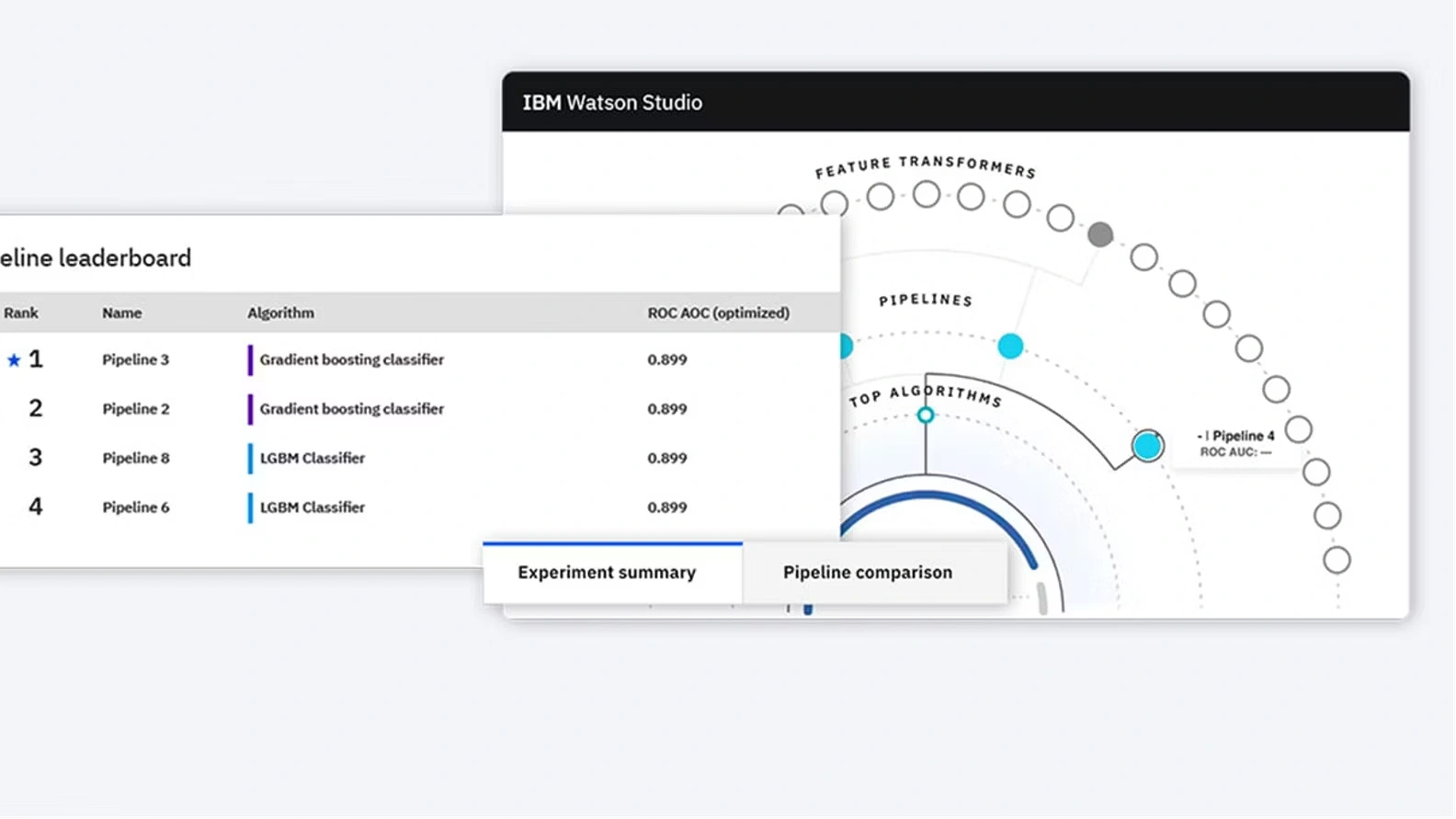Click the blue bar in the Pipeline 8 row

[x=250, y=458]
